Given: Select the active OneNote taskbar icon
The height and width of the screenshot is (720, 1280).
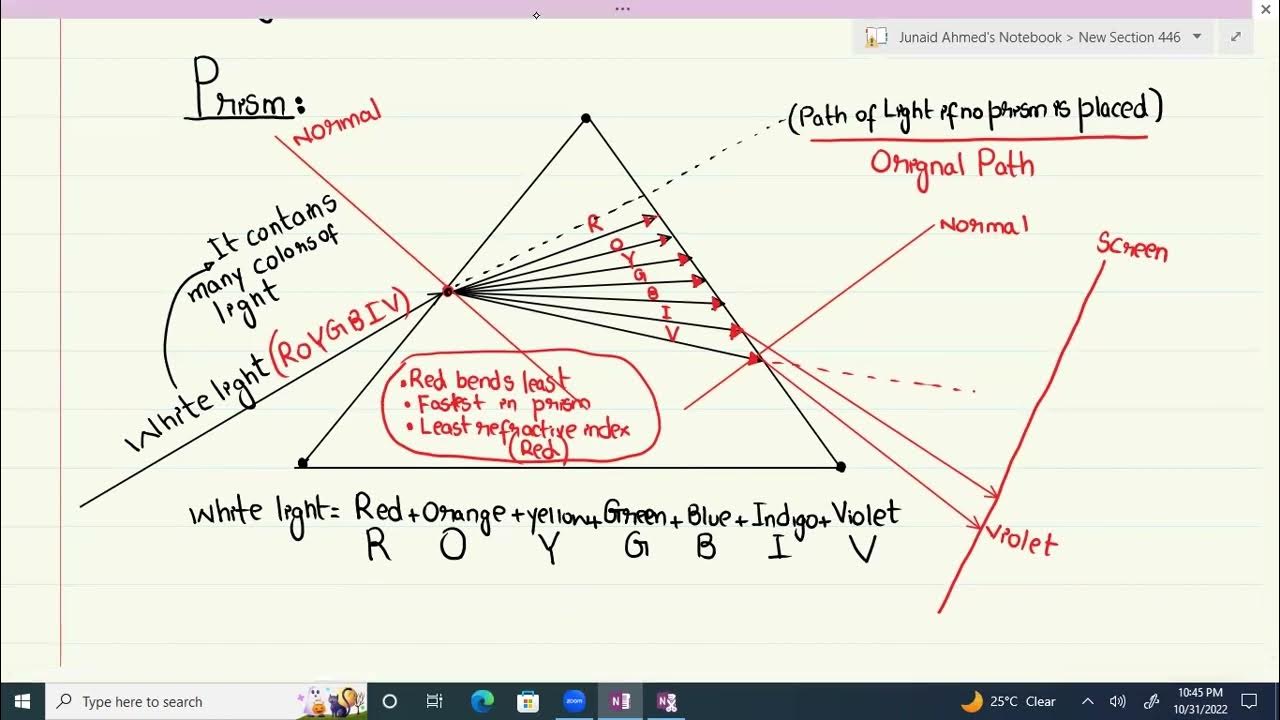Looking at the screenshot, I should (620, 701).
